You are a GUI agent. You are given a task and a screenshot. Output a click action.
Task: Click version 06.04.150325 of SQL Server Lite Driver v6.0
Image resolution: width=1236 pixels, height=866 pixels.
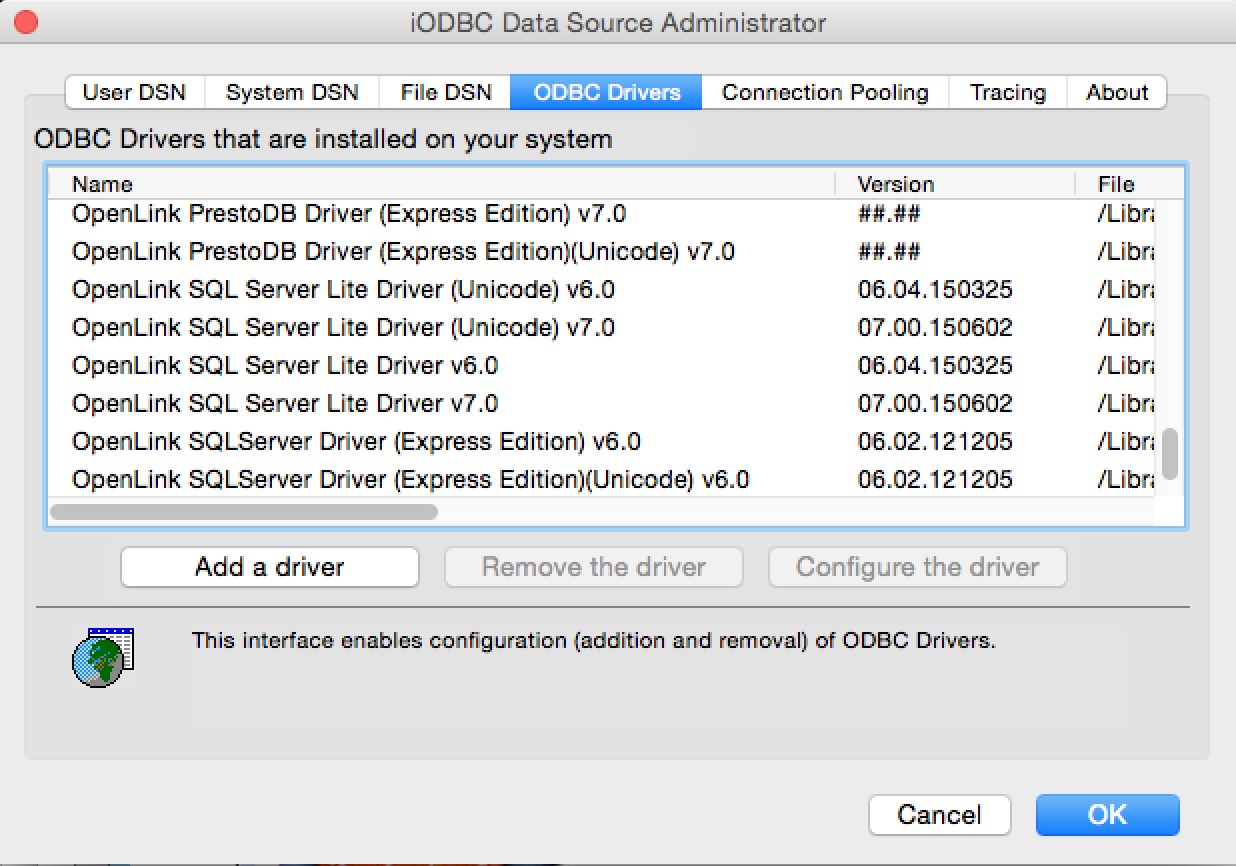[935, 366]
